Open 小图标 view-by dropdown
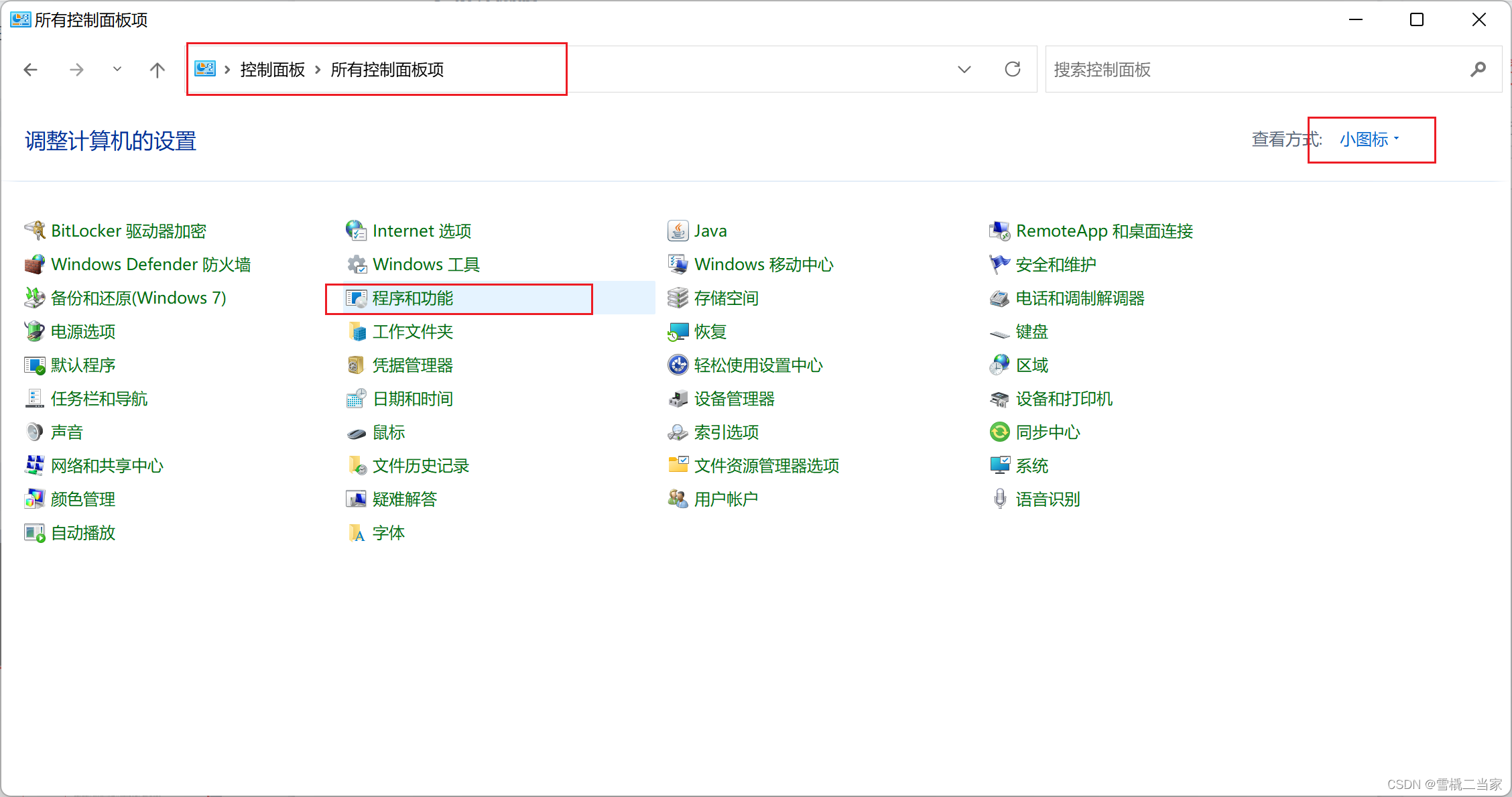Image resolution: width=1512 pixels, height=797 pixels. coord(1369,139)
